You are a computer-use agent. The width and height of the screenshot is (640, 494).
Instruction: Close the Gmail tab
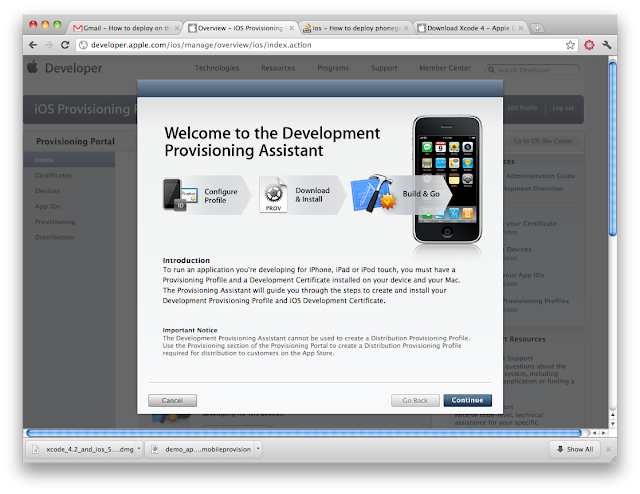[x=177, y=28]
